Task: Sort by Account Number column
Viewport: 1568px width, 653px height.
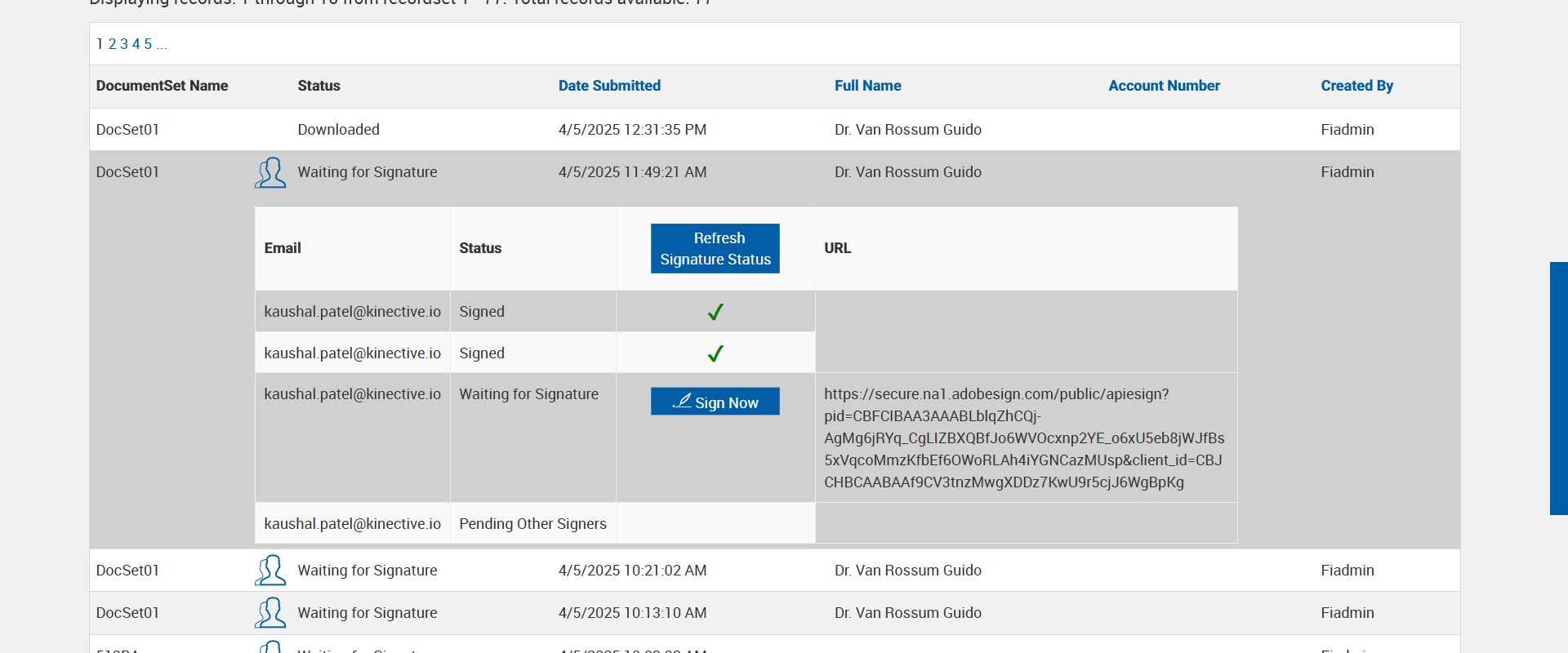Action: coord(1164,86)
